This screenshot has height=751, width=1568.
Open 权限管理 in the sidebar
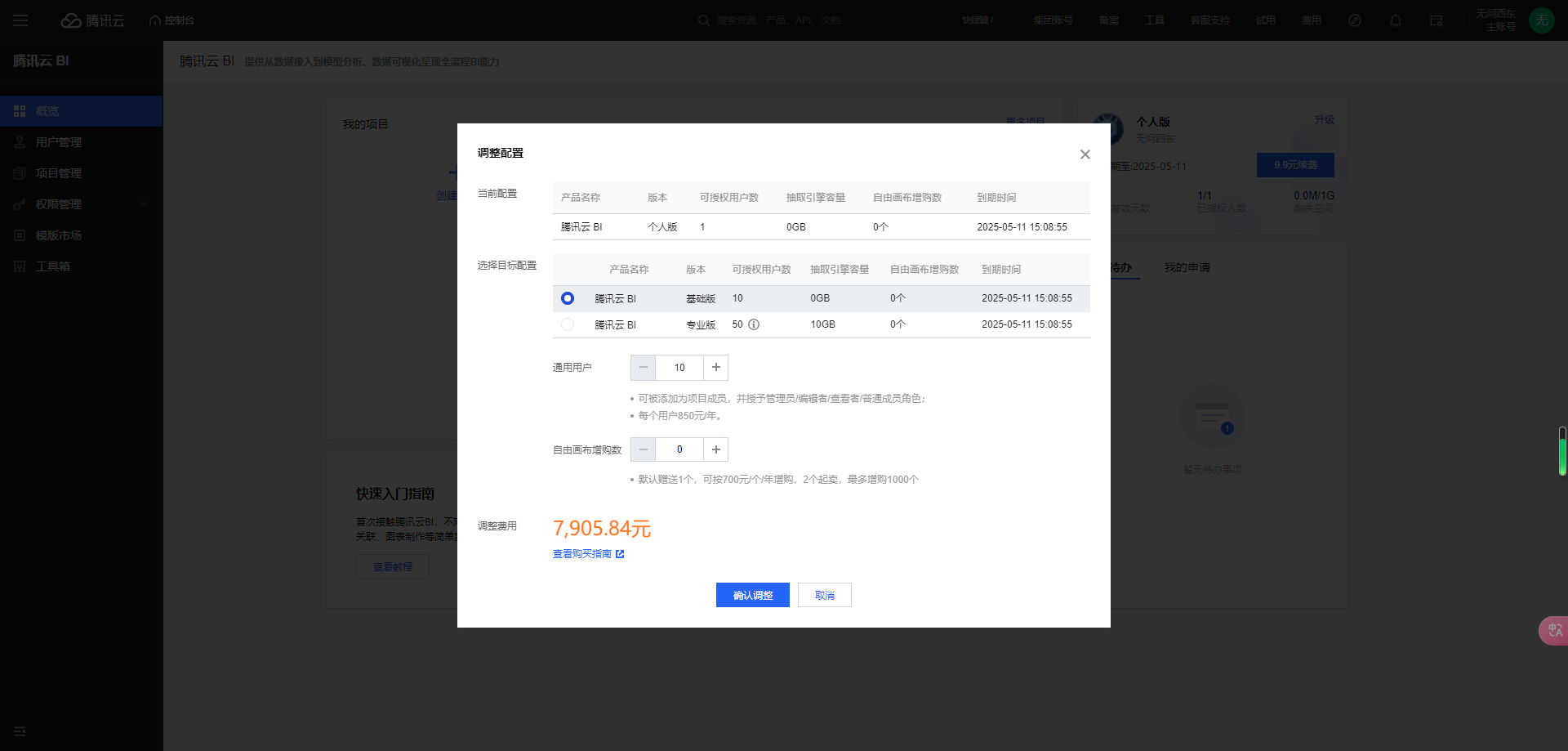(82, 204)
